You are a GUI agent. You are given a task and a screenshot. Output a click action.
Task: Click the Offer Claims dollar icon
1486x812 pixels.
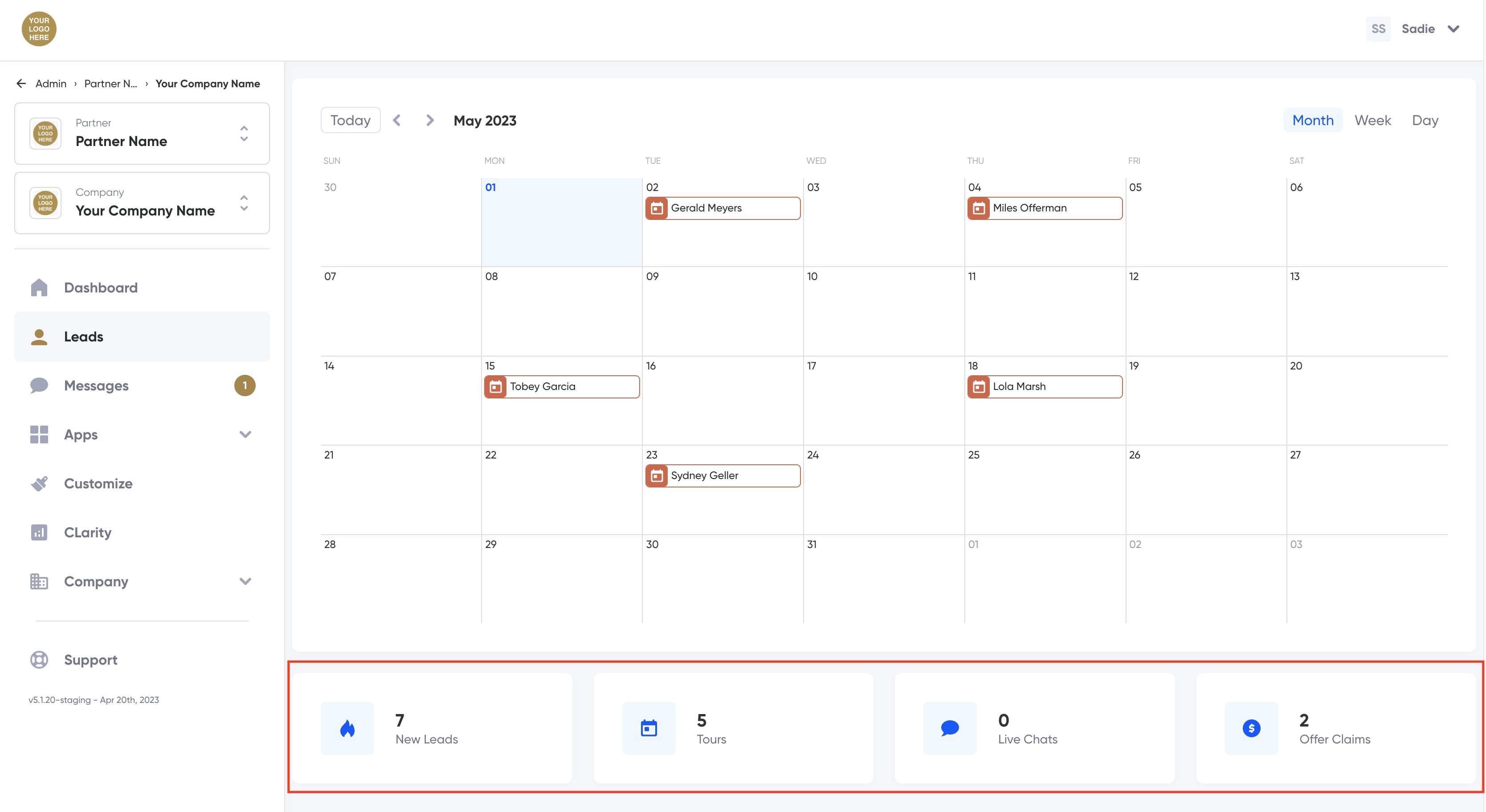tap(1251, 728)
